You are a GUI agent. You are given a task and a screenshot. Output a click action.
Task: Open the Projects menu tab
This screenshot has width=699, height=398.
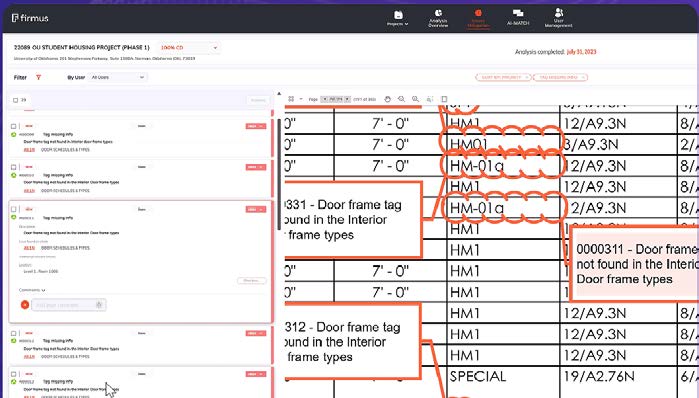pos(398,18)
